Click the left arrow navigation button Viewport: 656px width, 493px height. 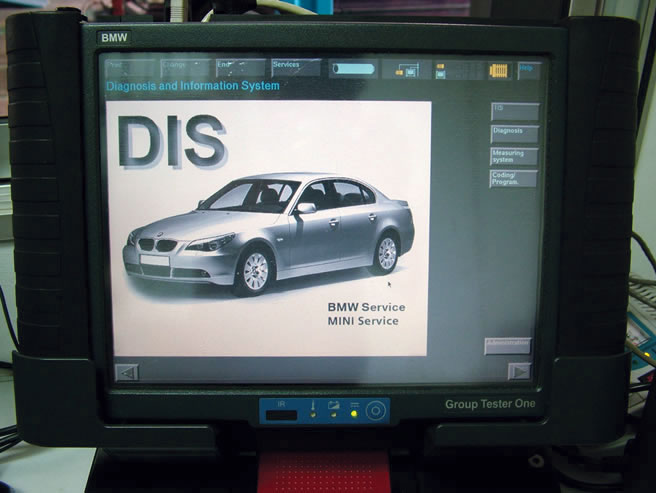[127, 372]
